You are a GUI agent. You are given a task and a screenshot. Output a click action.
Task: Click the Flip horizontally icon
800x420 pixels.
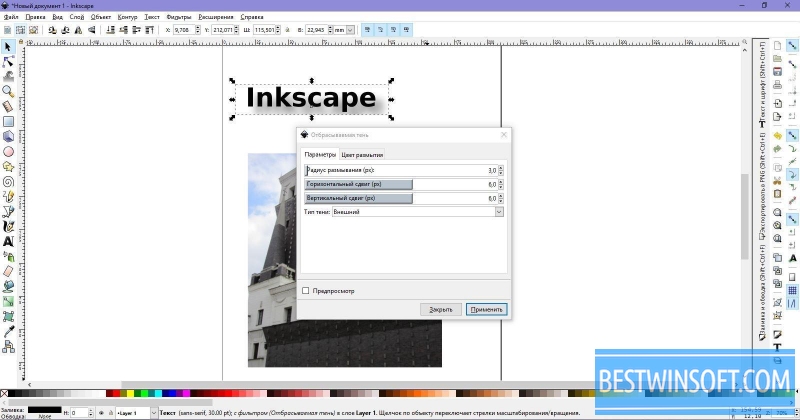point(79,30)
